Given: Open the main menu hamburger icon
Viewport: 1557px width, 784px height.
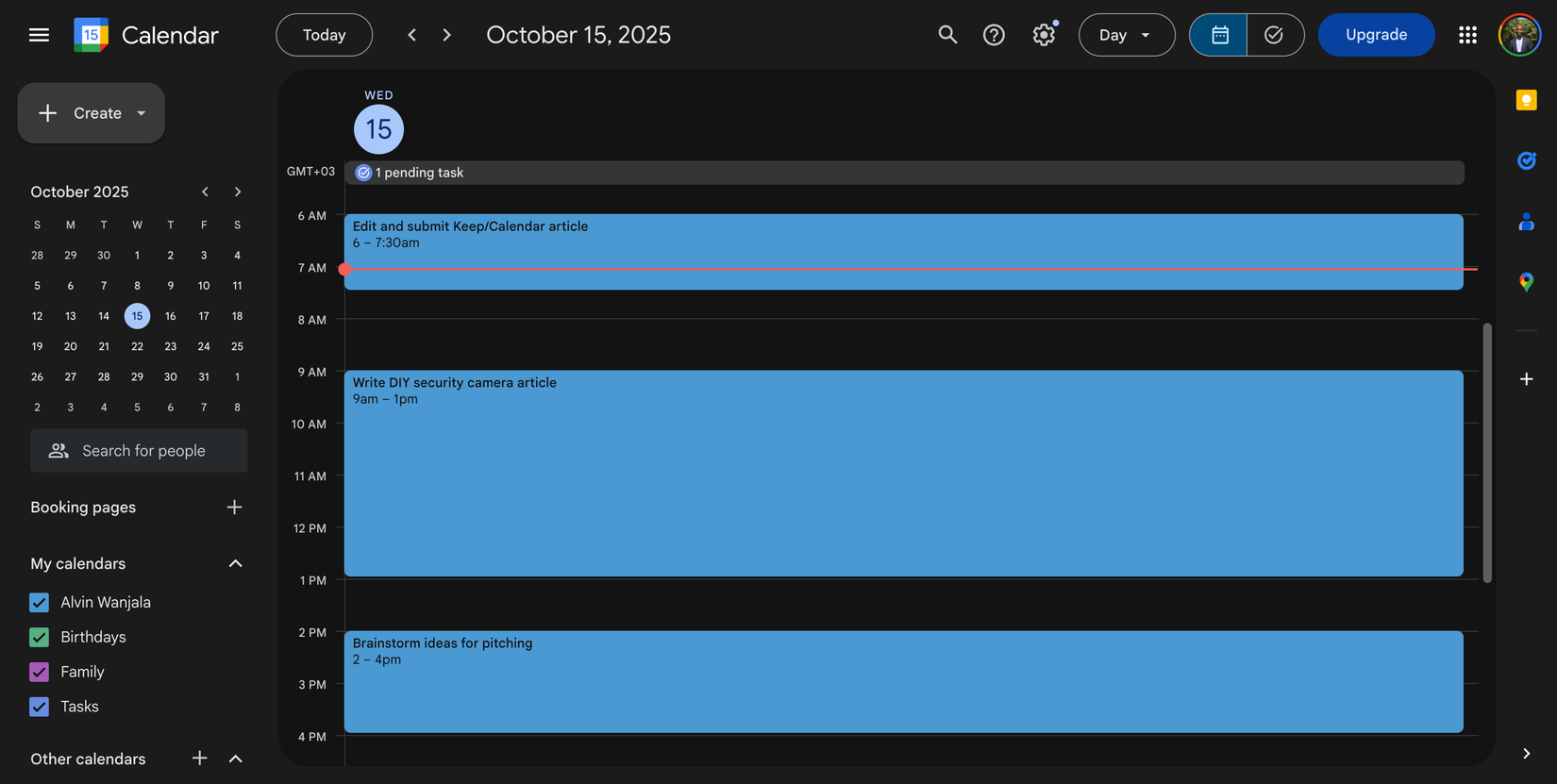Looking at the screenshot, I should point(39,35).
